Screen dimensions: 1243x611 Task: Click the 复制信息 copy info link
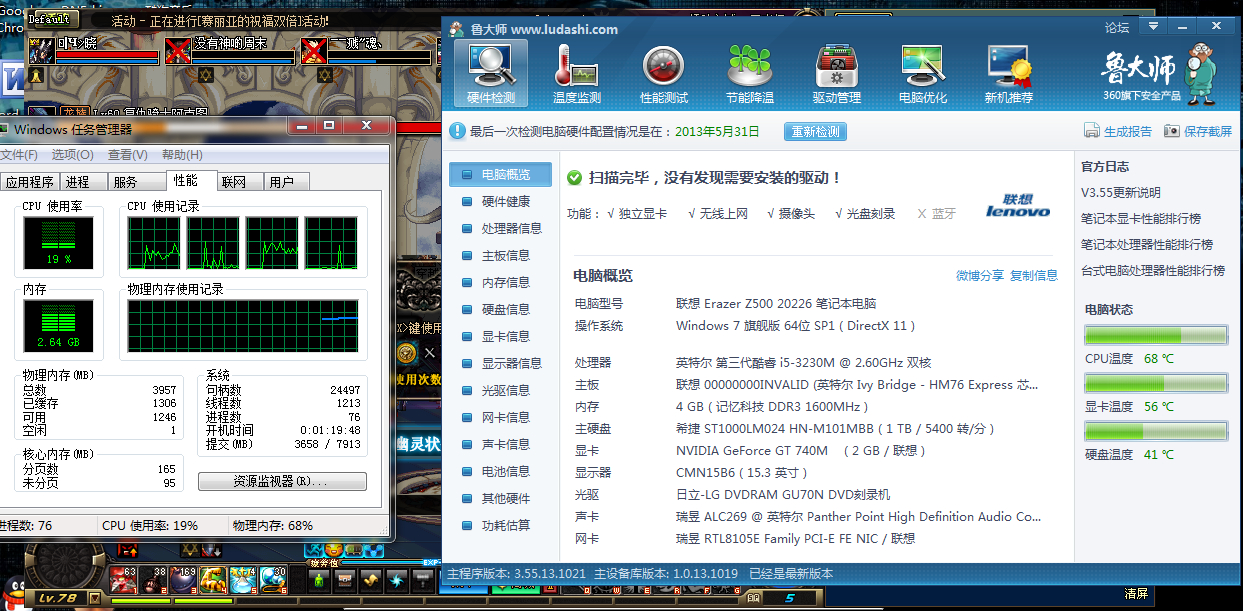click(1034, 276)
